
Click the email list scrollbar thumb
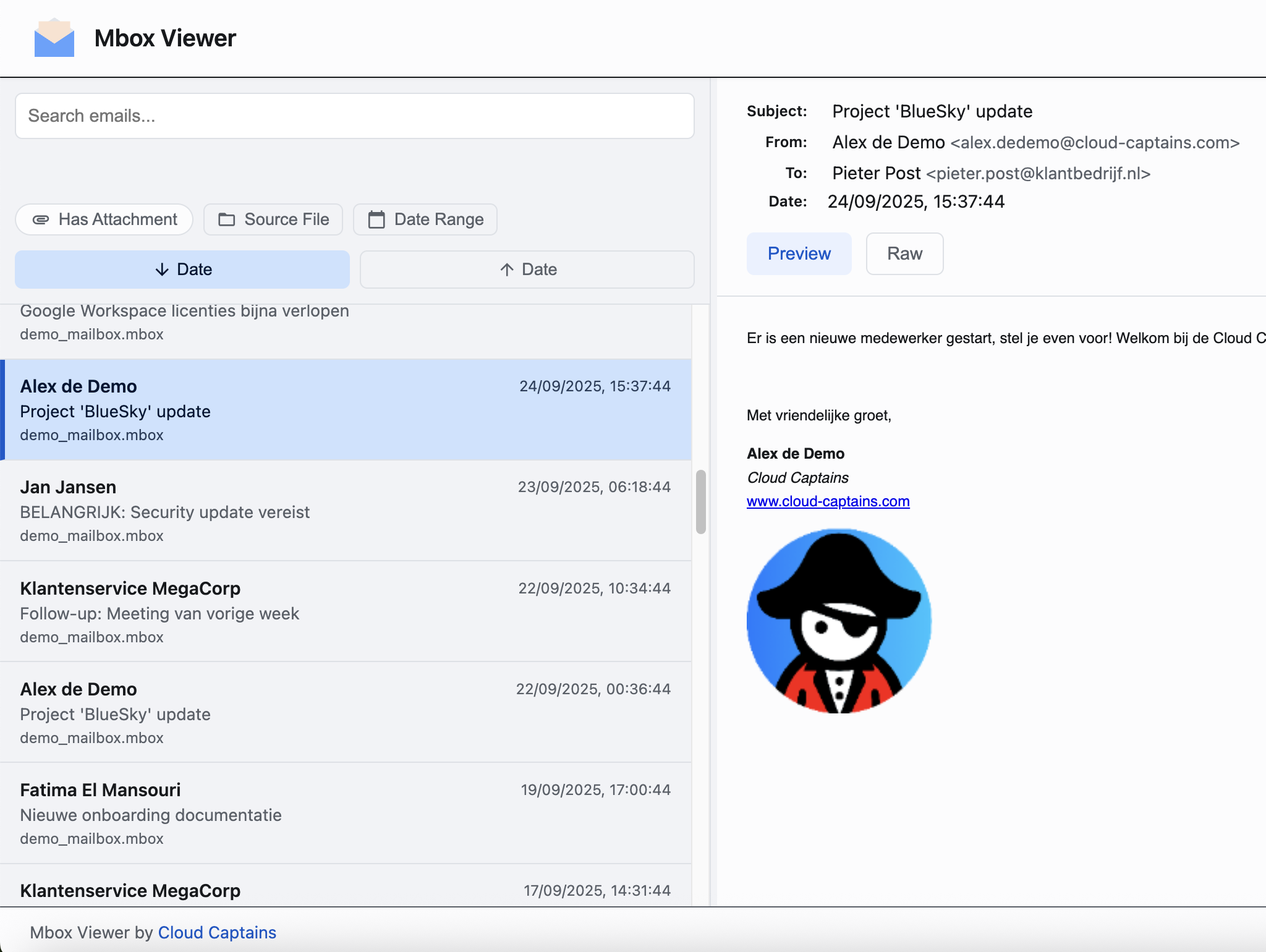pos(700,501)
